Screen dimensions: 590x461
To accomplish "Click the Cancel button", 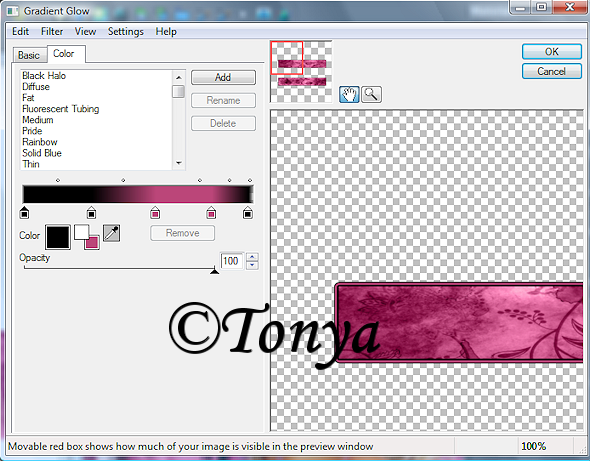I will pyautogui.click(x=552, y=72).
